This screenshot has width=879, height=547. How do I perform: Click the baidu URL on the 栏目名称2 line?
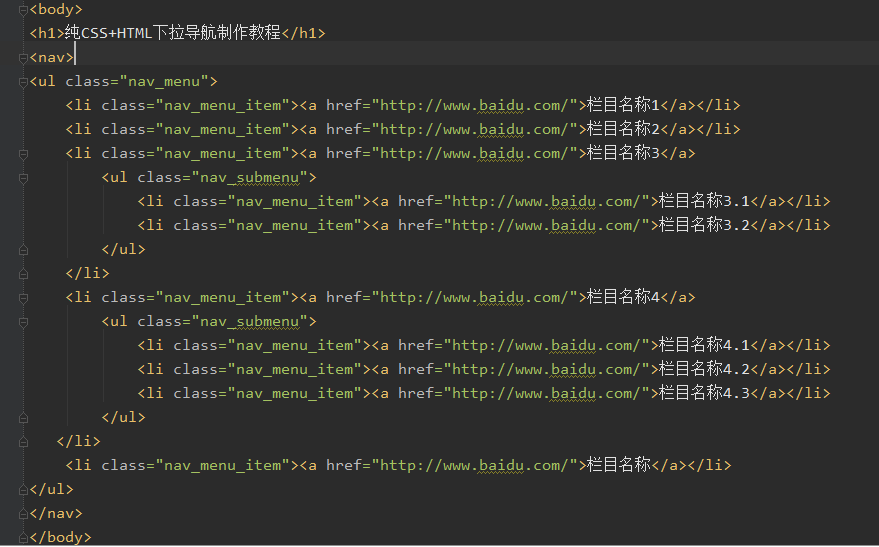point(474,129)
